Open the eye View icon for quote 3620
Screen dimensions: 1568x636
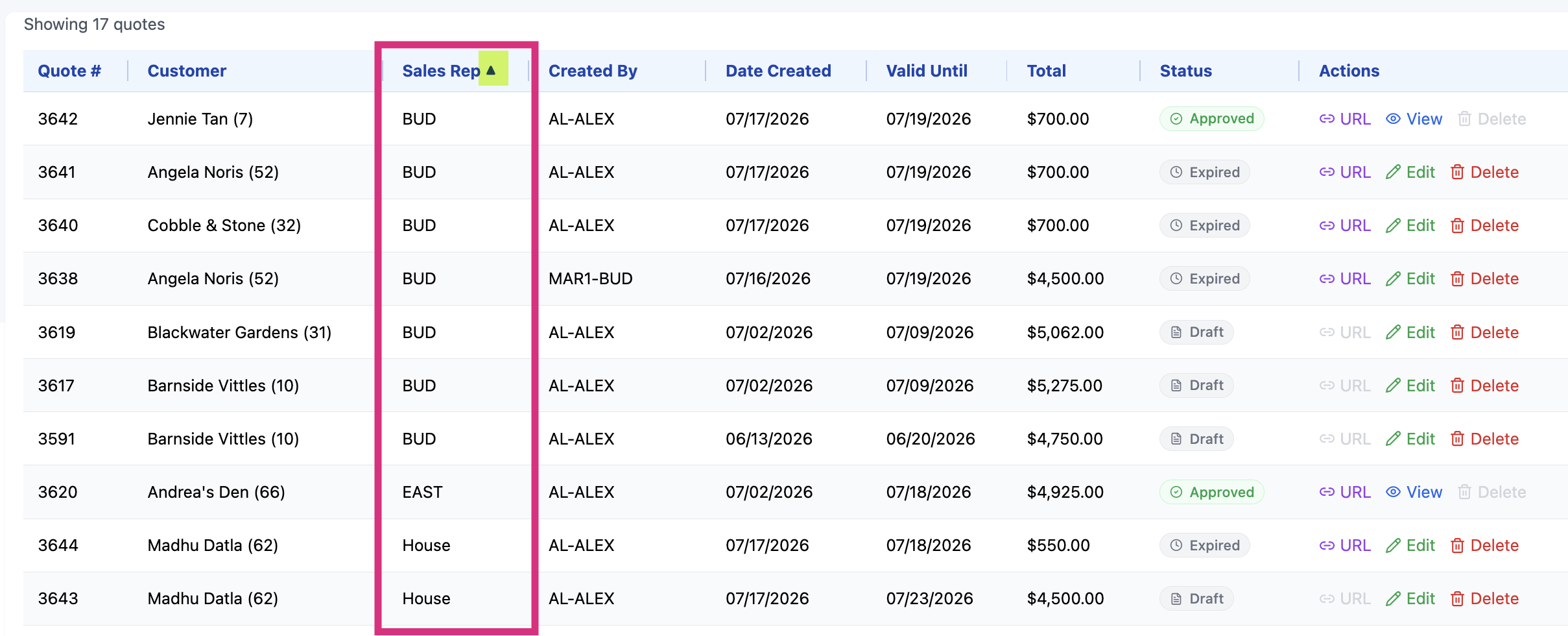click(x=1393, y=492)
